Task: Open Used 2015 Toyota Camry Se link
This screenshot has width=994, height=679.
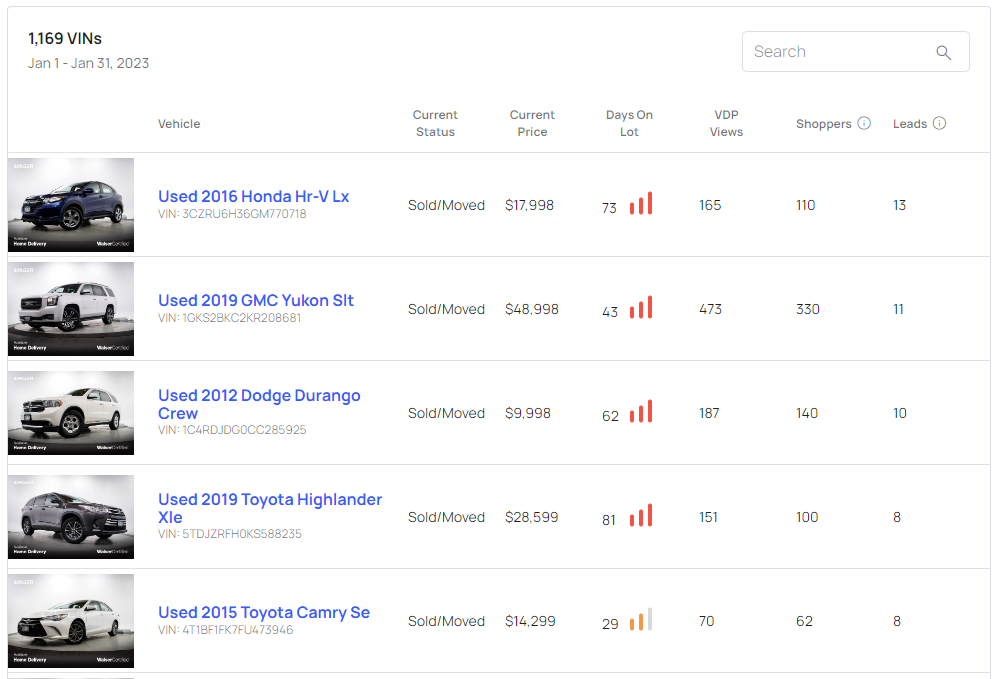Action: point(263,612)
